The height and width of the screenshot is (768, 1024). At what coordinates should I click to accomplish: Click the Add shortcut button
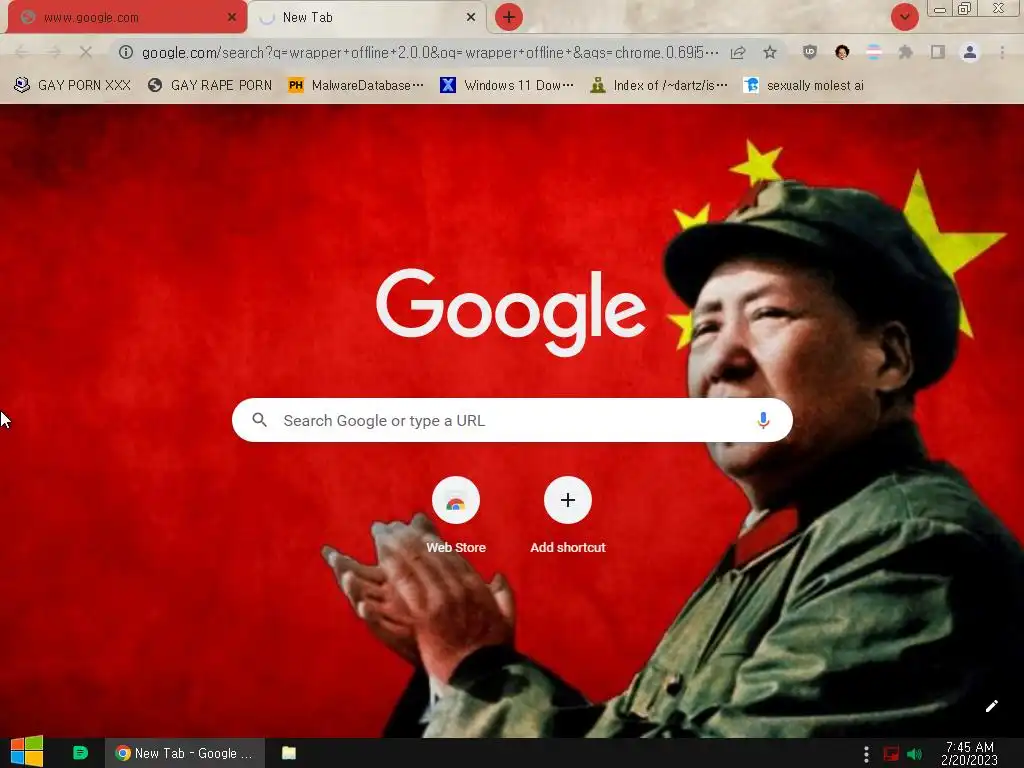click(x=568, y=515)
